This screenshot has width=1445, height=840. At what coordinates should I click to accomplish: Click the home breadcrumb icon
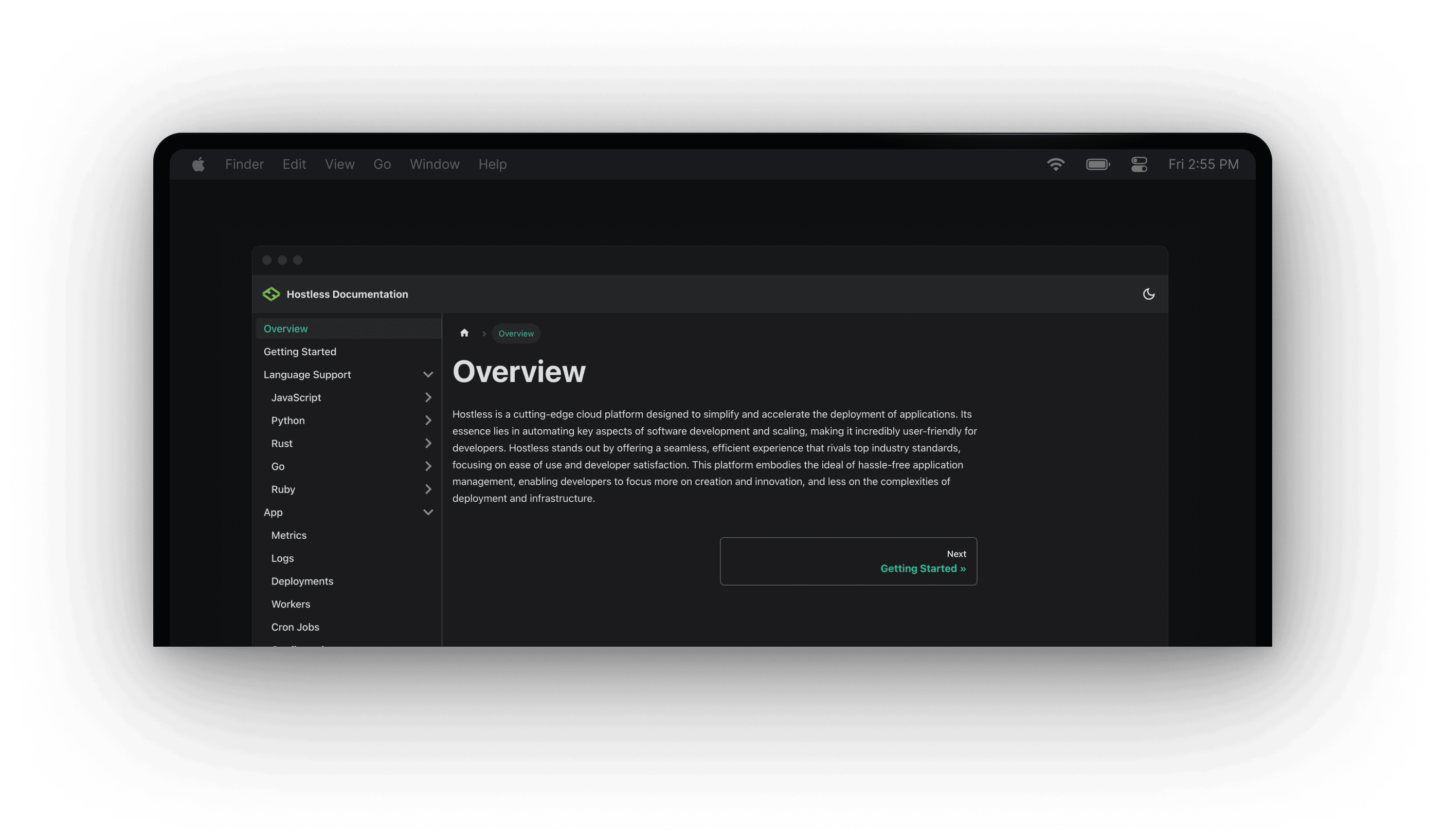click(464, 333)
